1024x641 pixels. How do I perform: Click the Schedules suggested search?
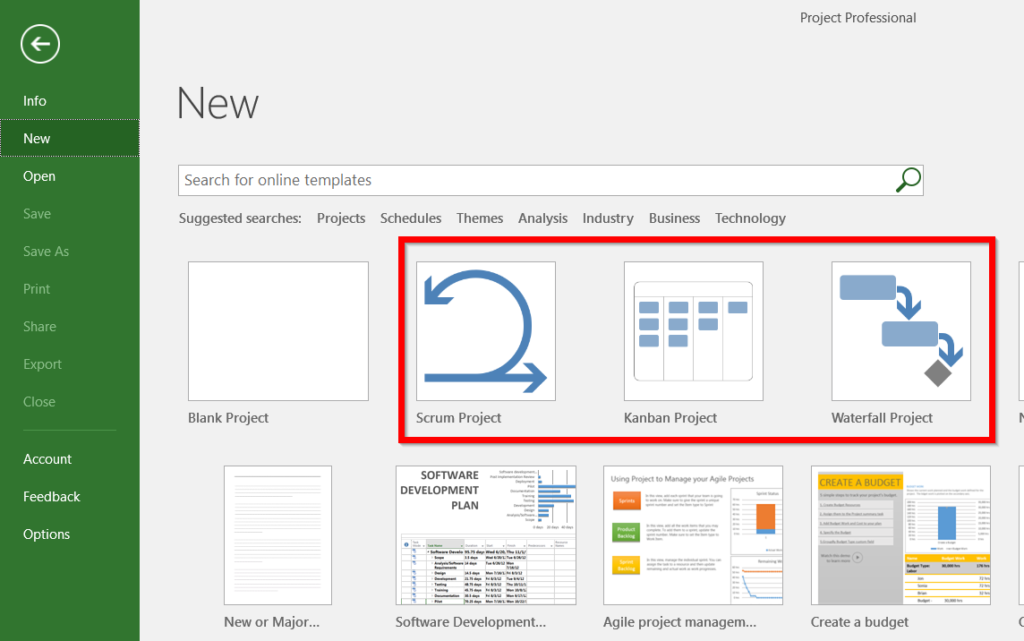[411, 218]
